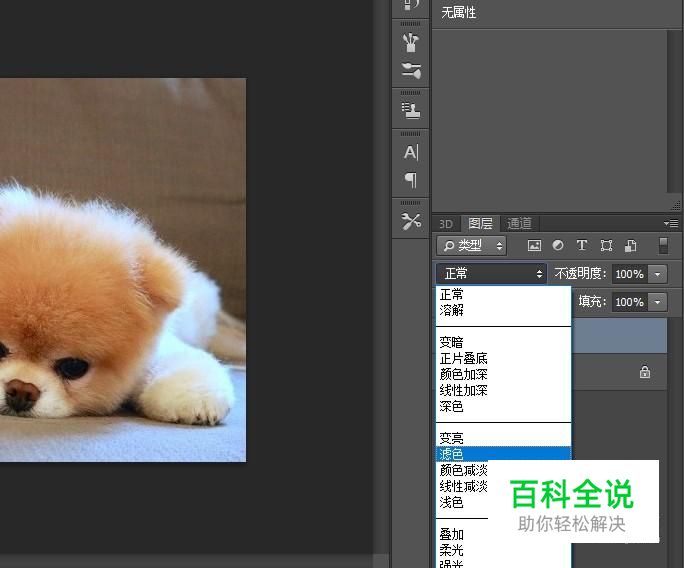Expand the opacity 100% dropdown arrow
The height and width of the screenshot is (568, 684).
pyautogui.click(x=657, y=274)
